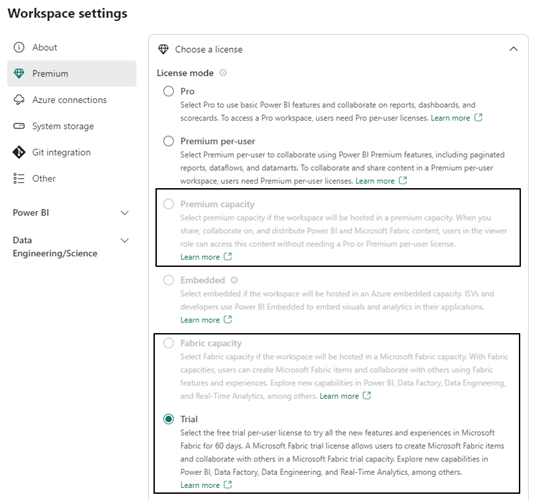Open the Git integration tab
This screenshot has height=501, width=534.
(x=72, y=152)
